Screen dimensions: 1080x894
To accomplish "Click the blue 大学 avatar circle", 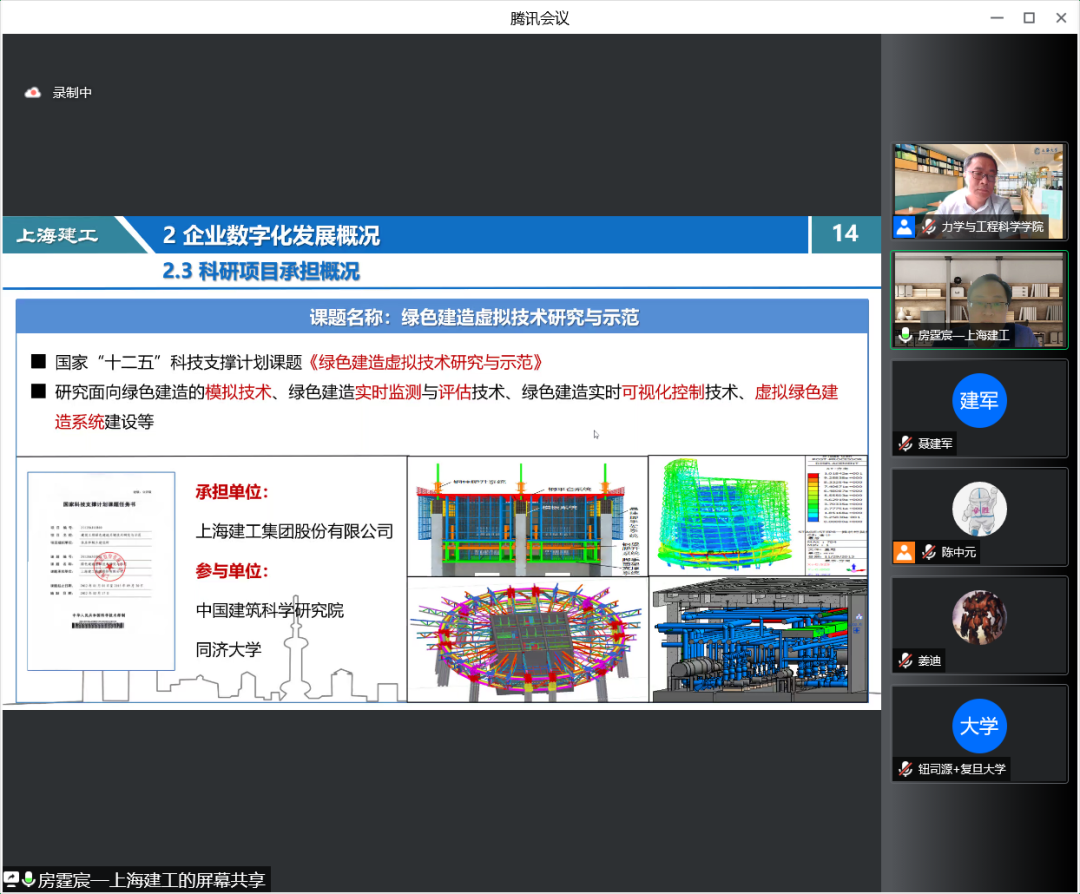I will click(x=979, y=726).
